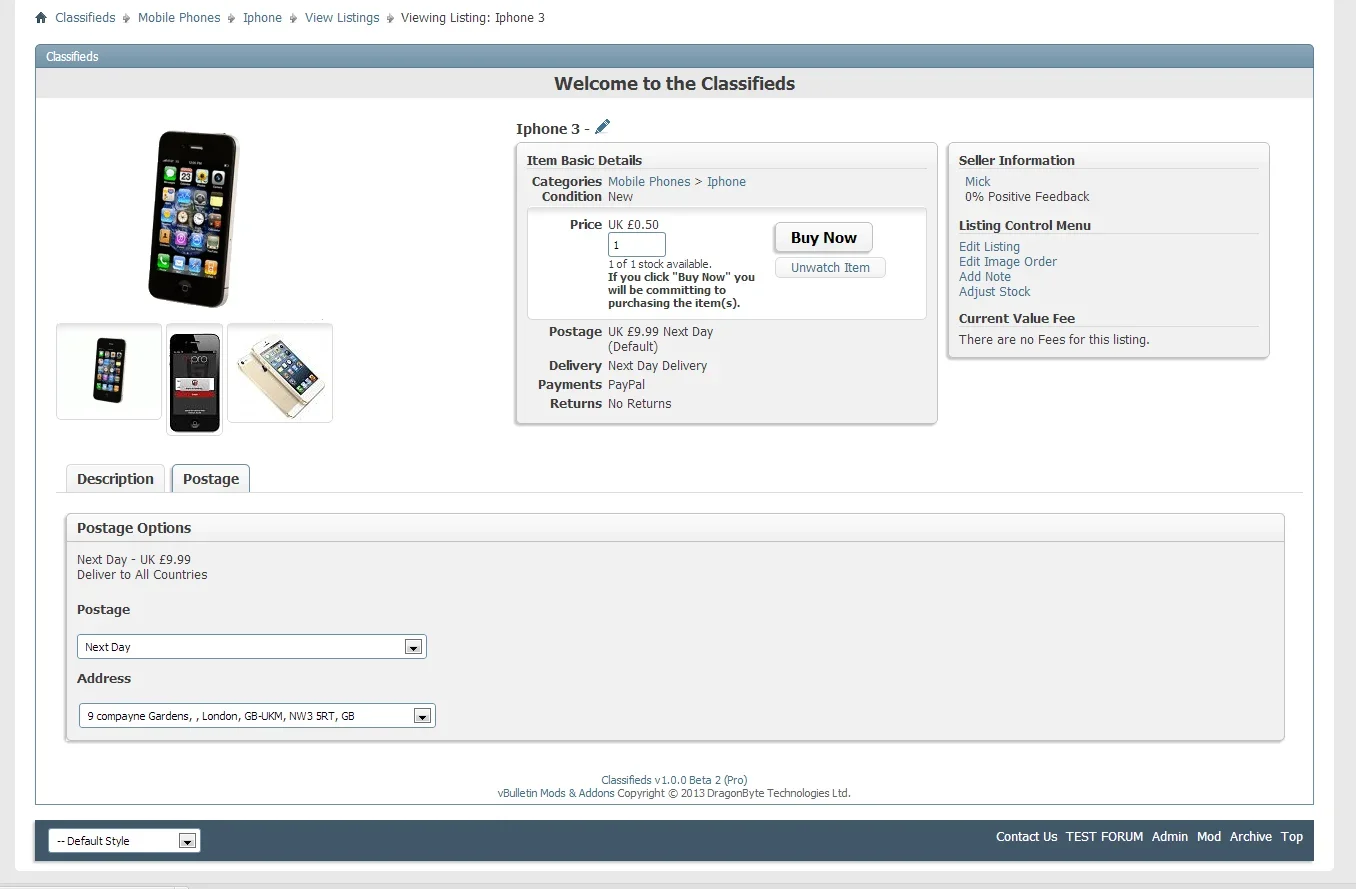Click the Add Note link
The width and height of the screenshot is (1370, 889).
click(x=985, y=277)
